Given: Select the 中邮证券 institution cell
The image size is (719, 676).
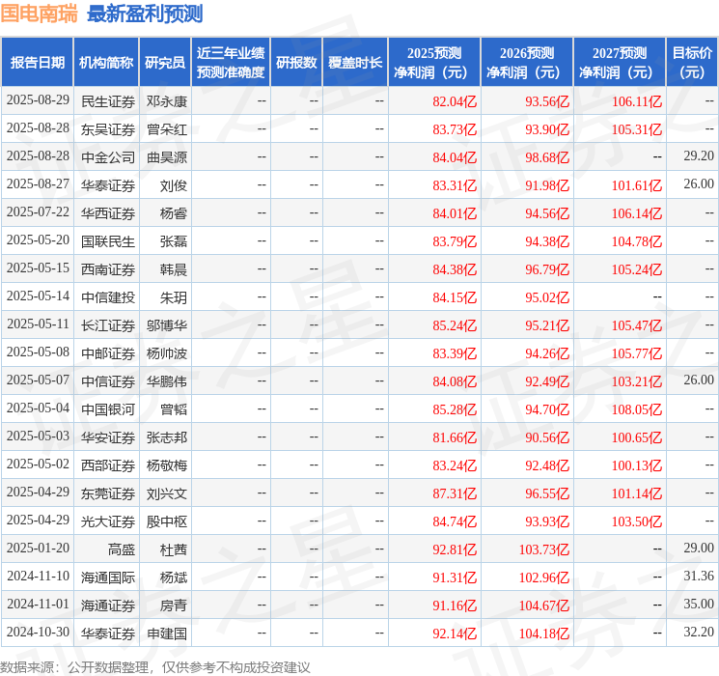Looking at the screenshot, I should pos(108,354).
